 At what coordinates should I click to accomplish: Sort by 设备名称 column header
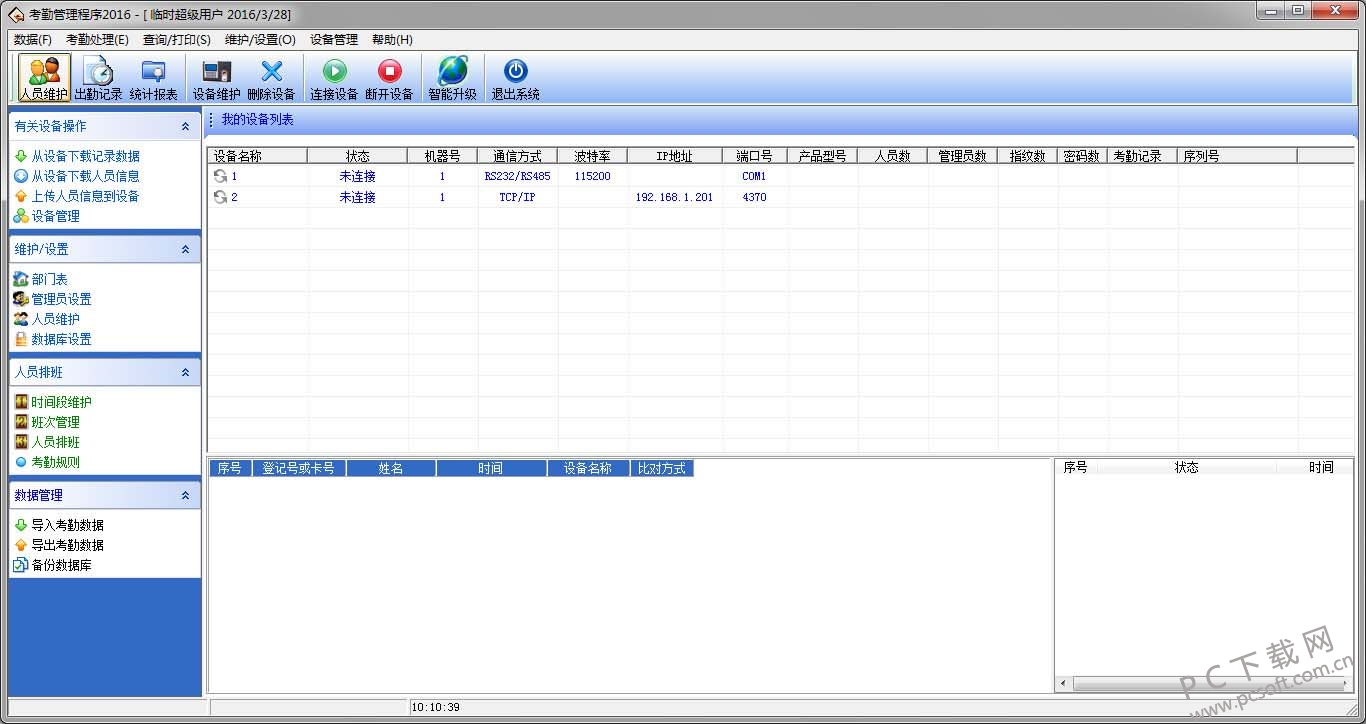257,156
